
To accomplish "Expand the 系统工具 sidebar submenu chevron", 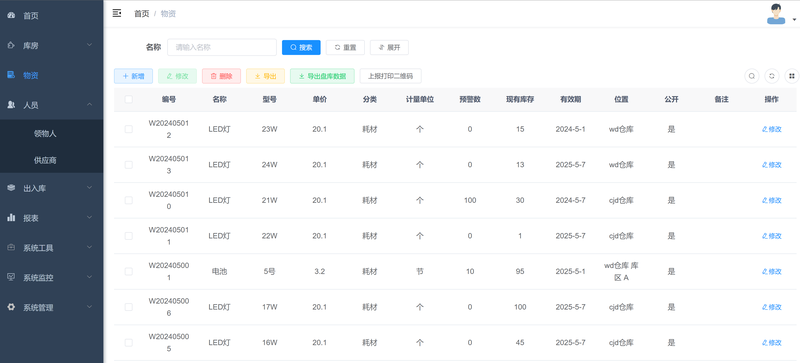I will pos(89,248).
